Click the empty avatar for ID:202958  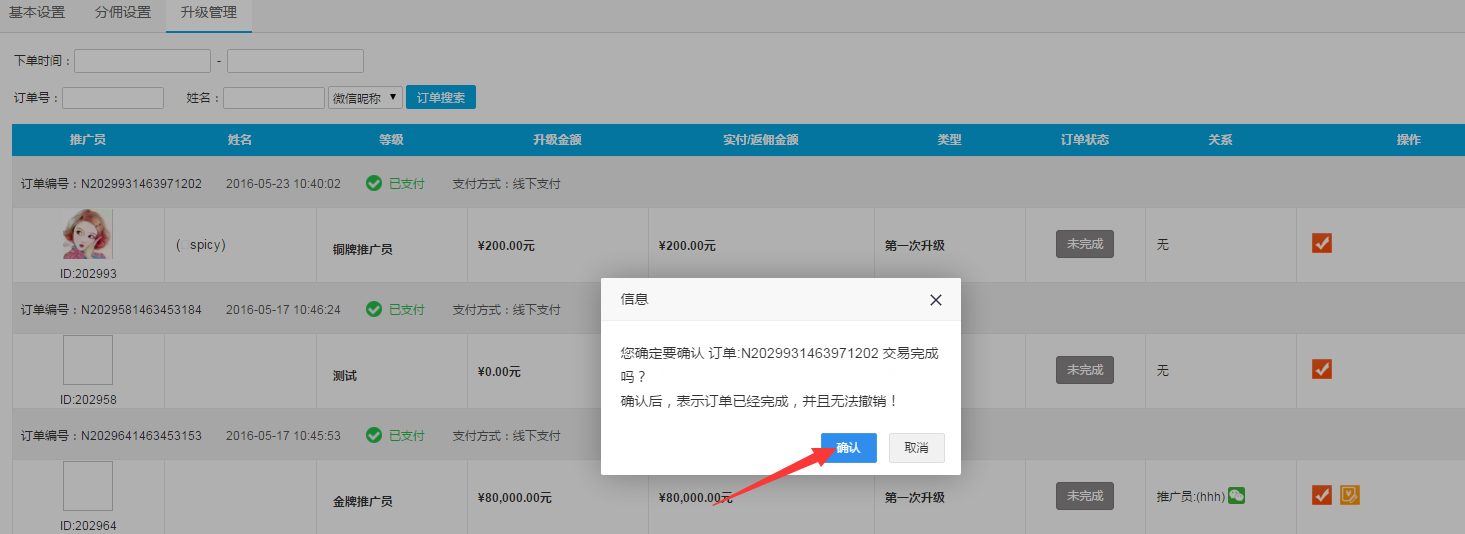tap(88, 360)
